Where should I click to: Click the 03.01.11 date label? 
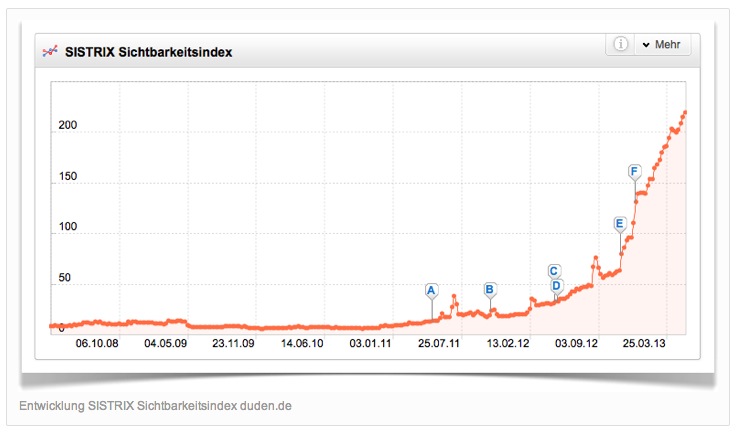click(x=369, y=343)
